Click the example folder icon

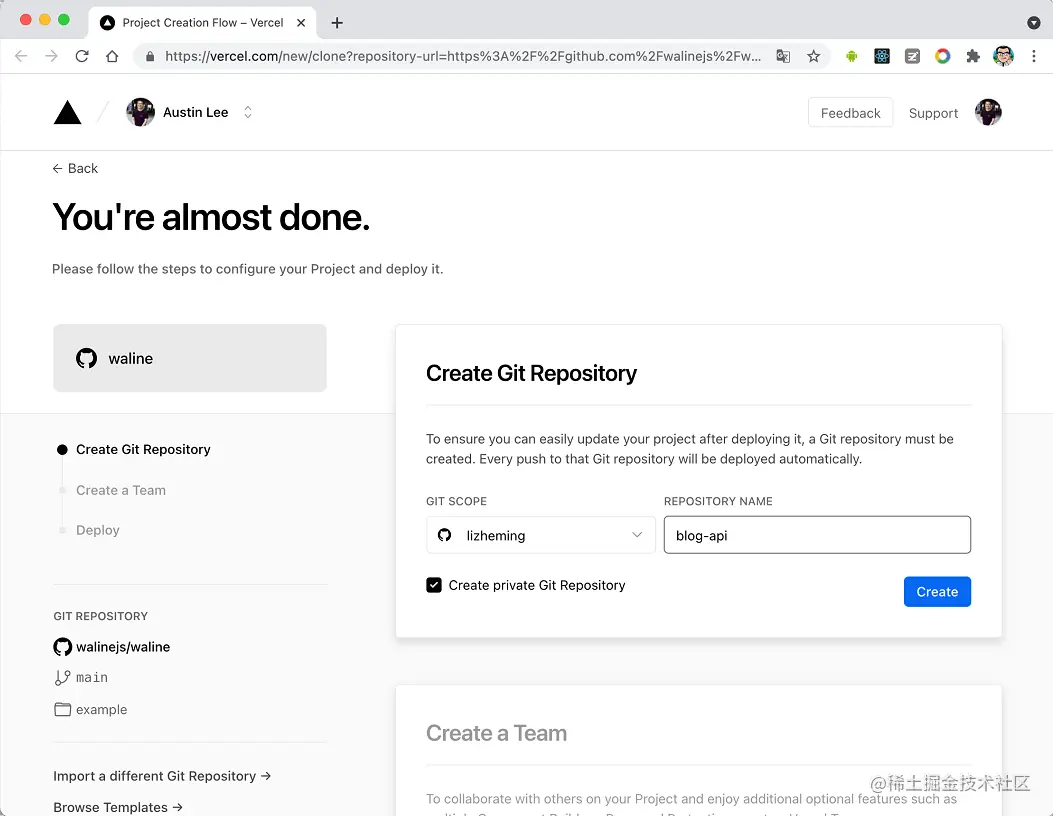tap(62, 709)
